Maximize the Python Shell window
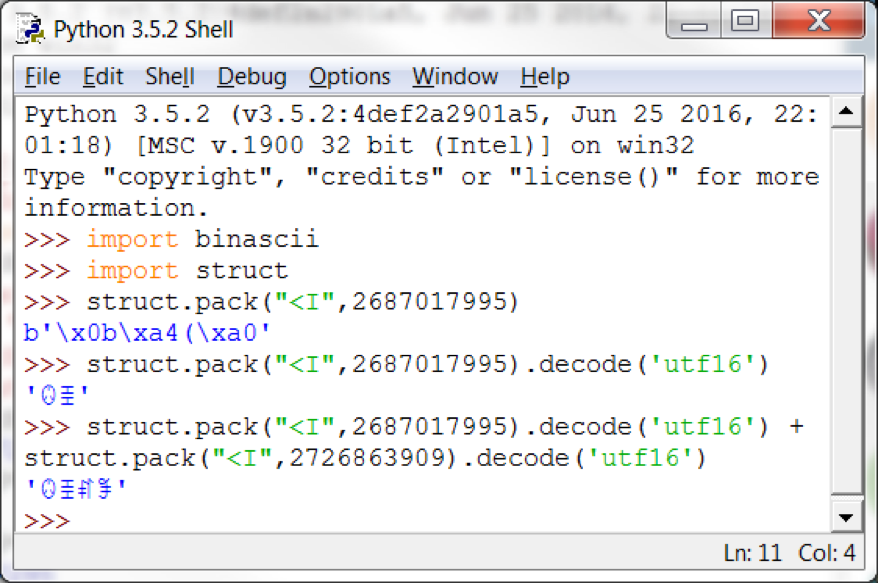 click(x=744, y=22)
